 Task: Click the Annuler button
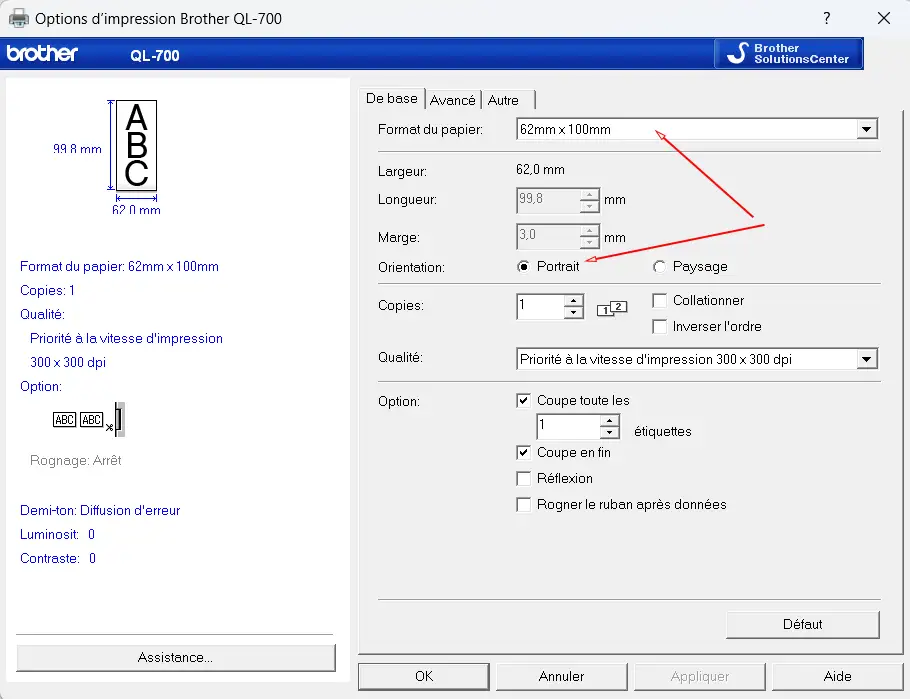click(x=561, y=676)
